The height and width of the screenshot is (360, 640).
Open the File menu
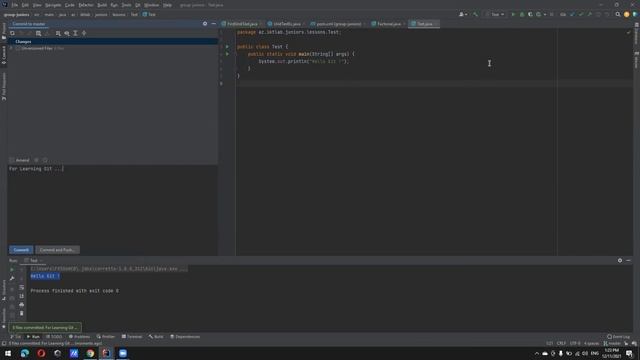pyautogui.click(x=15, y=5)
